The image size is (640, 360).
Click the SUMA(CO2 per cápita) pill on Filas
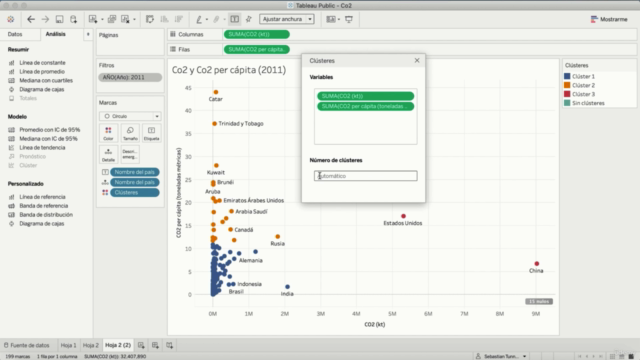click(x=257, y=49)
